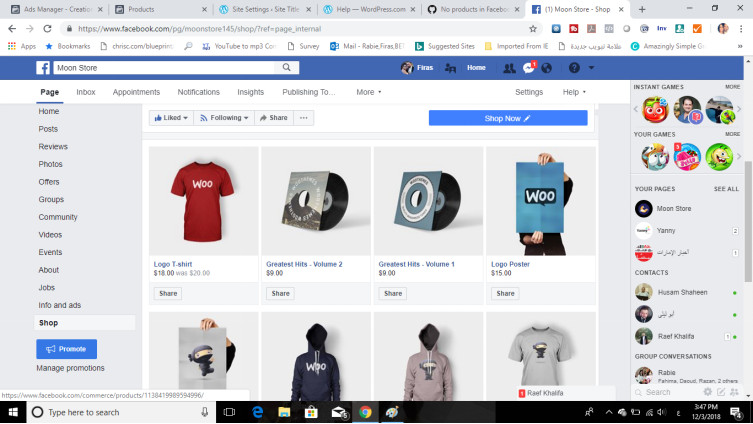The width and height of the screenshot is (753, 424).
Task: Open Notifications tab
Action: click(198, 92)
